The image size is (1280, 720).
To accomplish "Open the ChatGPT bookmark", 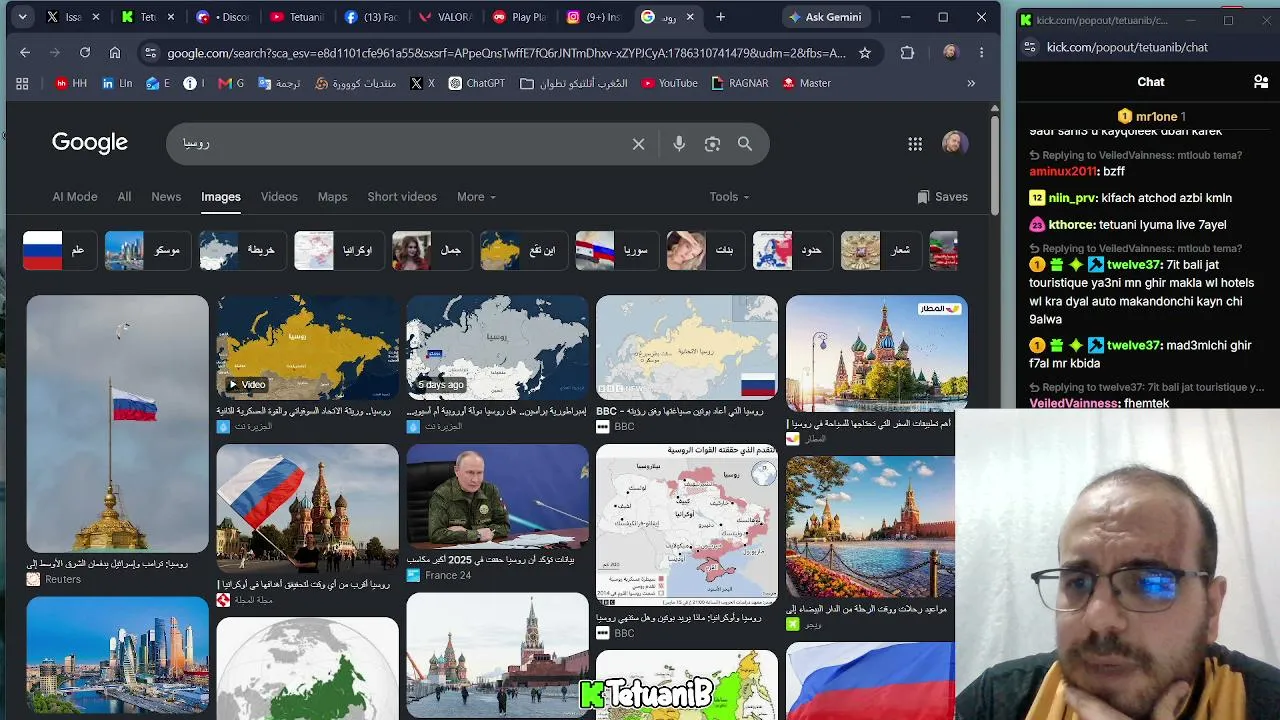I will pyautogui.click(x=477, y=83).
